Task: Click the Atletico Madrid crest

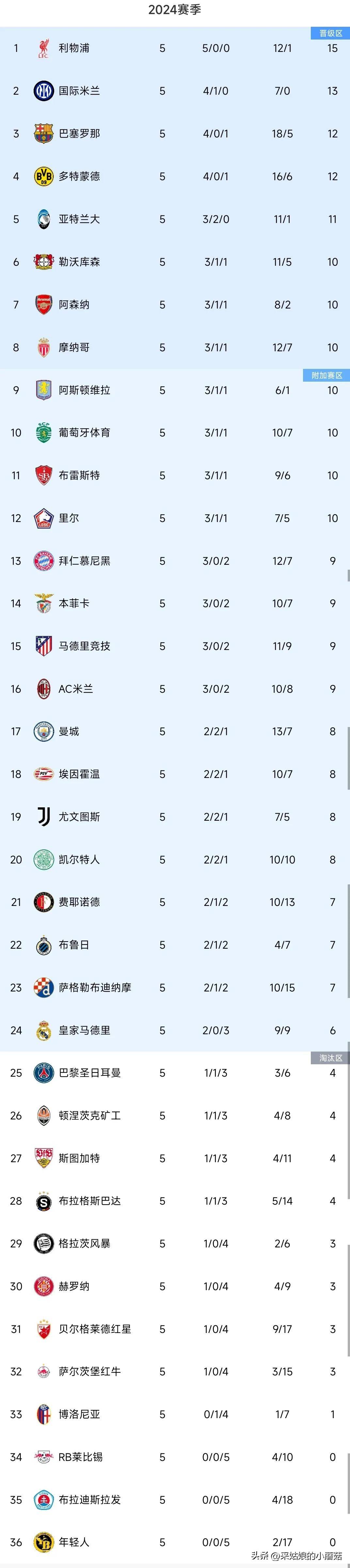Action: [43, 646]
